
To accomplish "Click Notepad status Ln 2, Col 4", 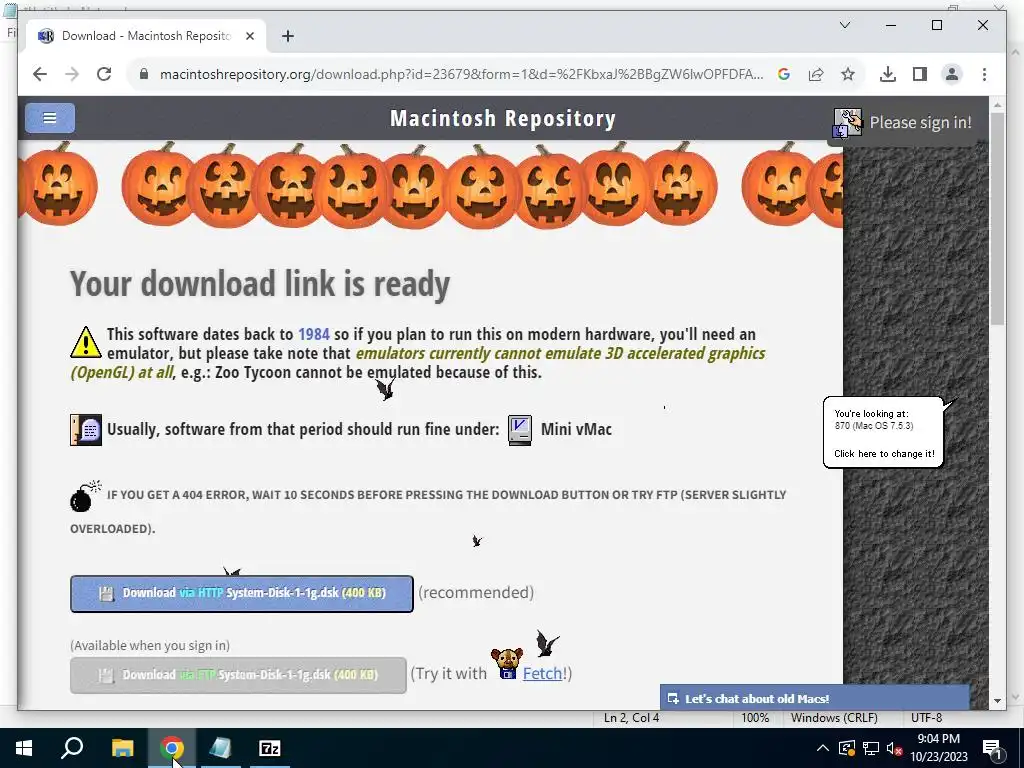I will (x=631, y=718).
